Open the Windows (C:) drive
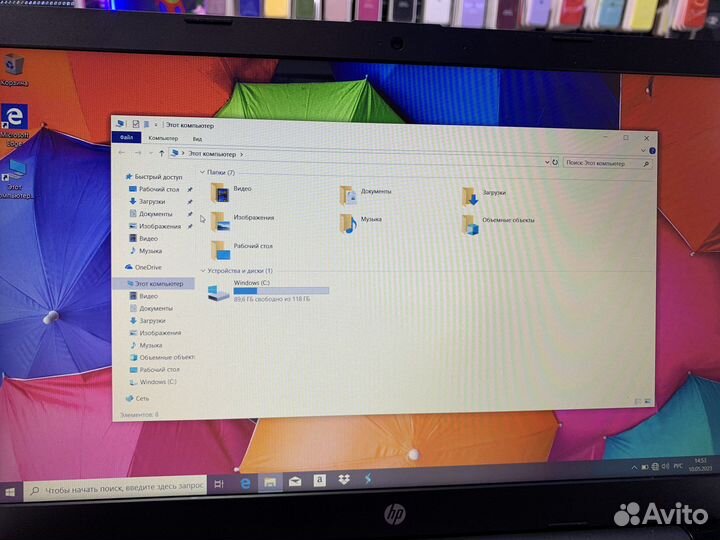720x540 pixels. coord(218,291)
